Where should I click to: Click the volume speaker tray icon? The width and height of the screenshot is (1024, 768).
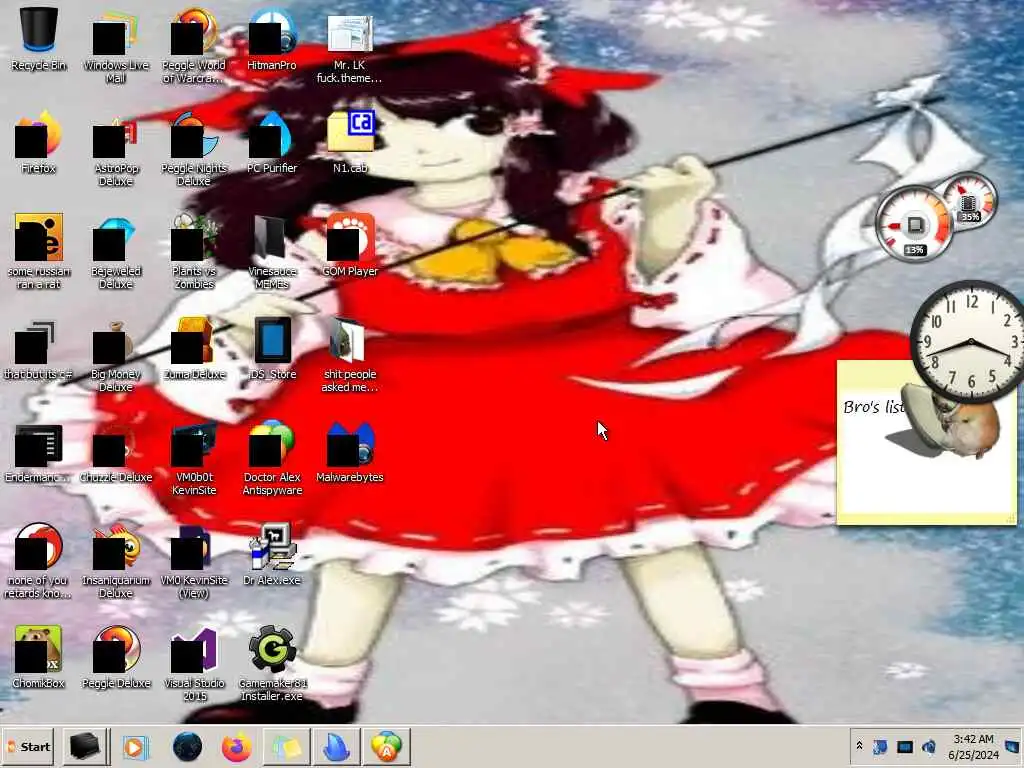(x=929, y=746)
